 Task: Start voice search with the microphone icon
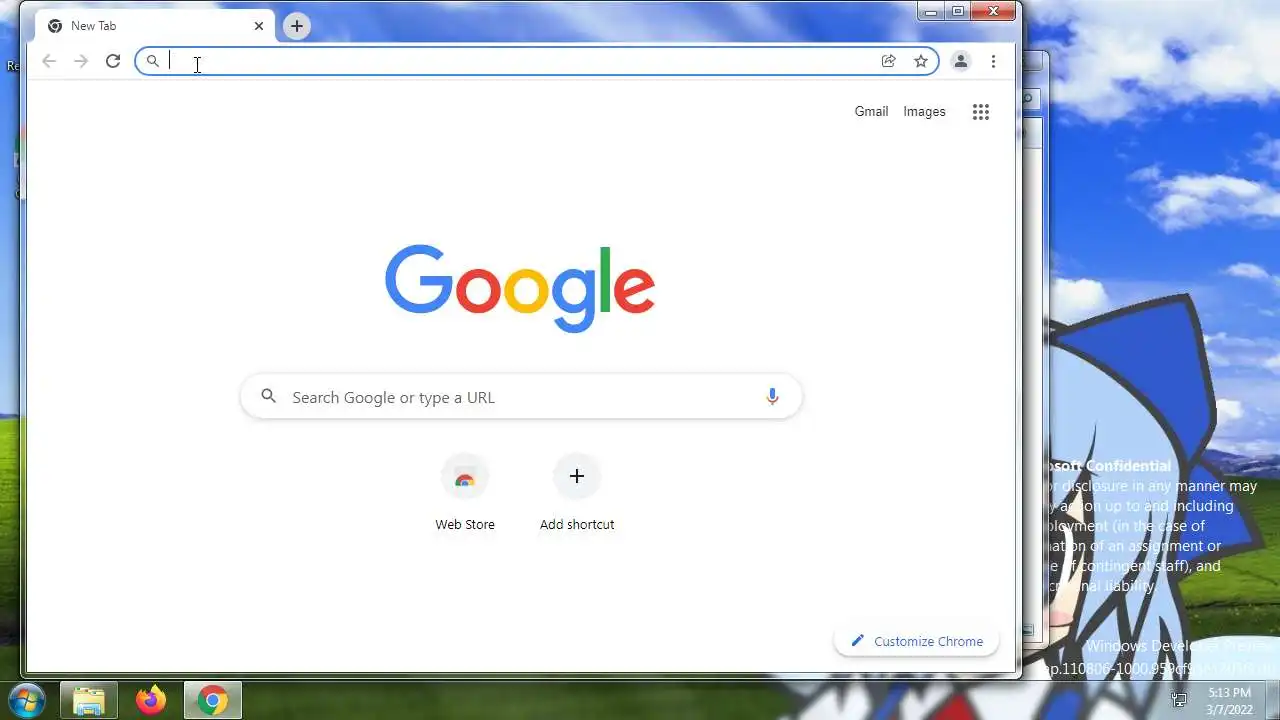coord(772,397)
